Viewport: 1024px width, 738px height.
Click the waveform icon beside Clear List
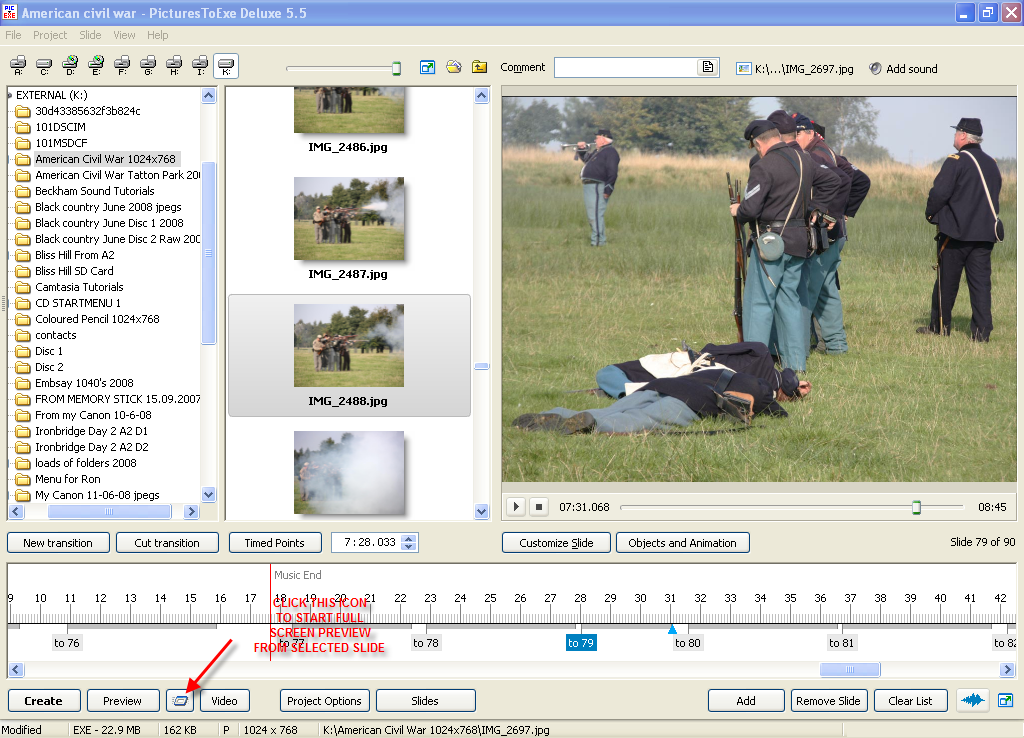[972, 701]
